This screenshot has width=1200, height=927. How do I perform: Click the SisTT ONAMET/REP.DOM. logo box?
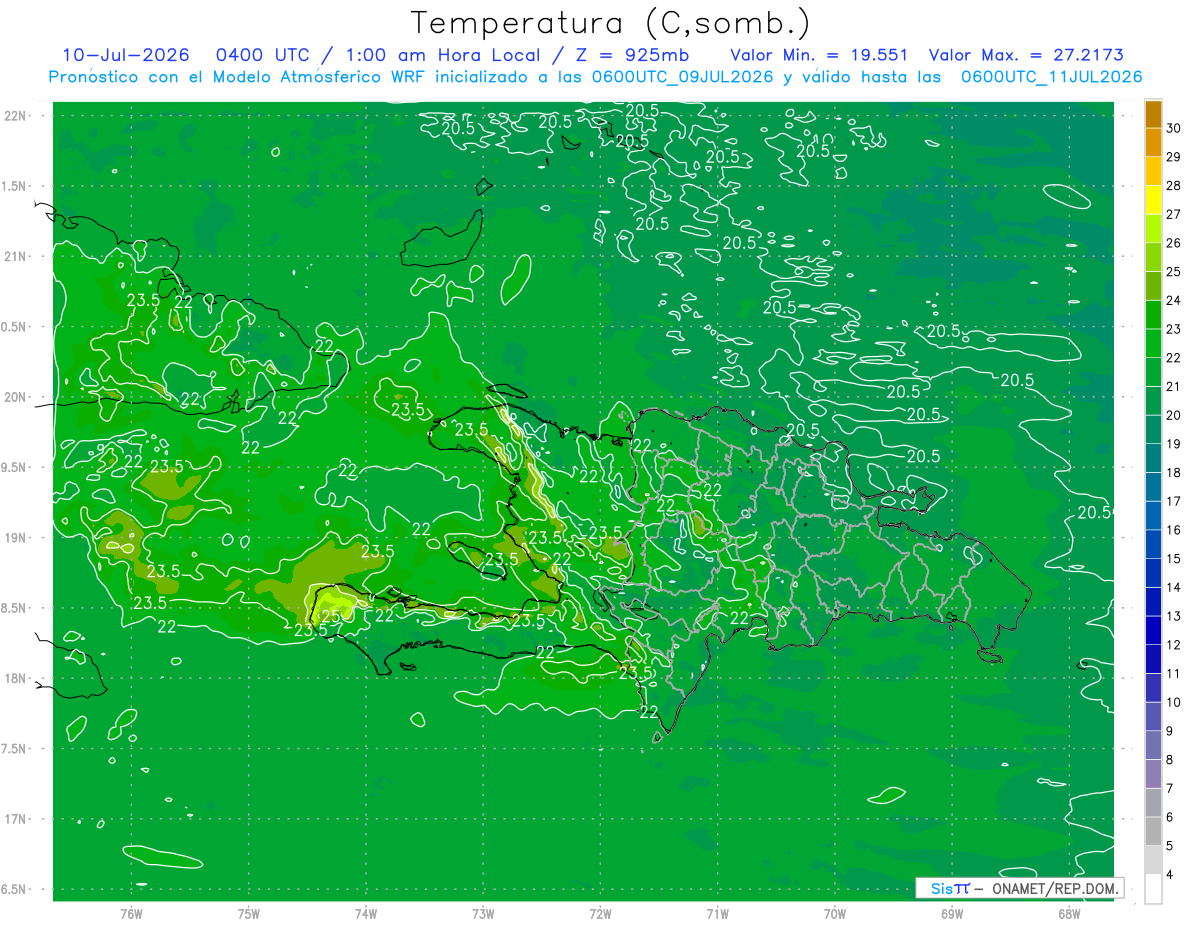(1019, 888)
